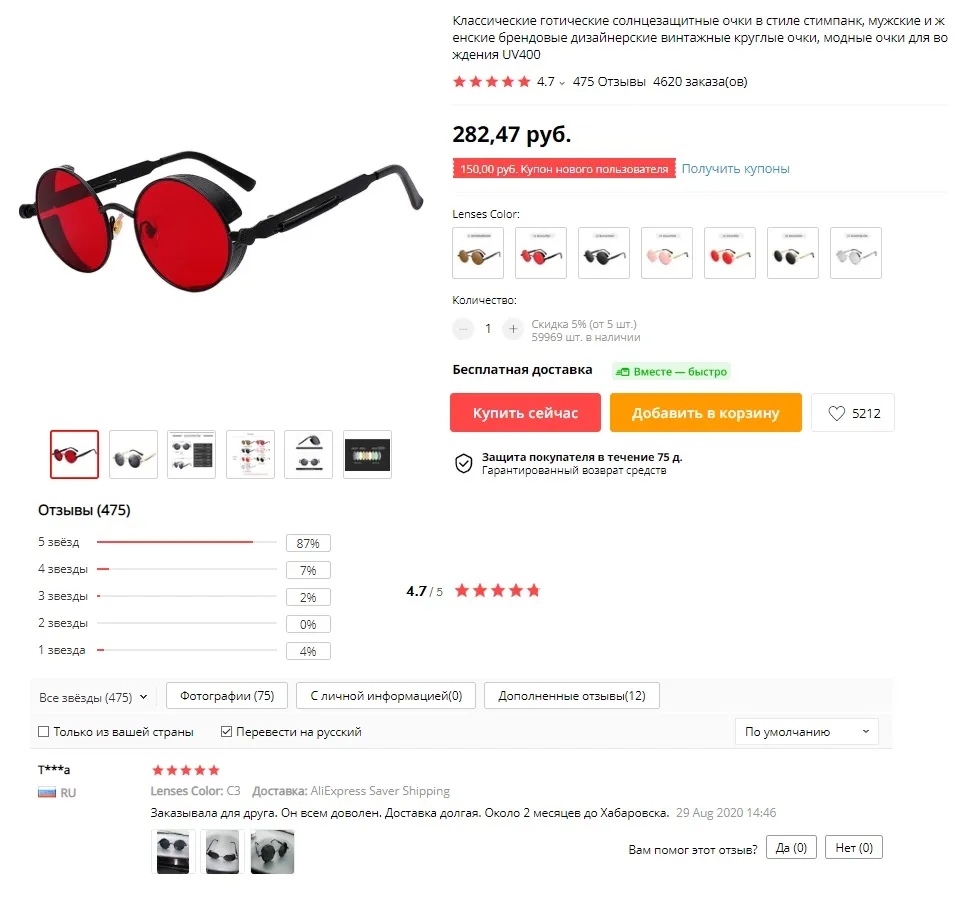Click the green fast delivery badge
This screenshot has height=900, width=966.
pyautogui.click(x=672, y=371)
